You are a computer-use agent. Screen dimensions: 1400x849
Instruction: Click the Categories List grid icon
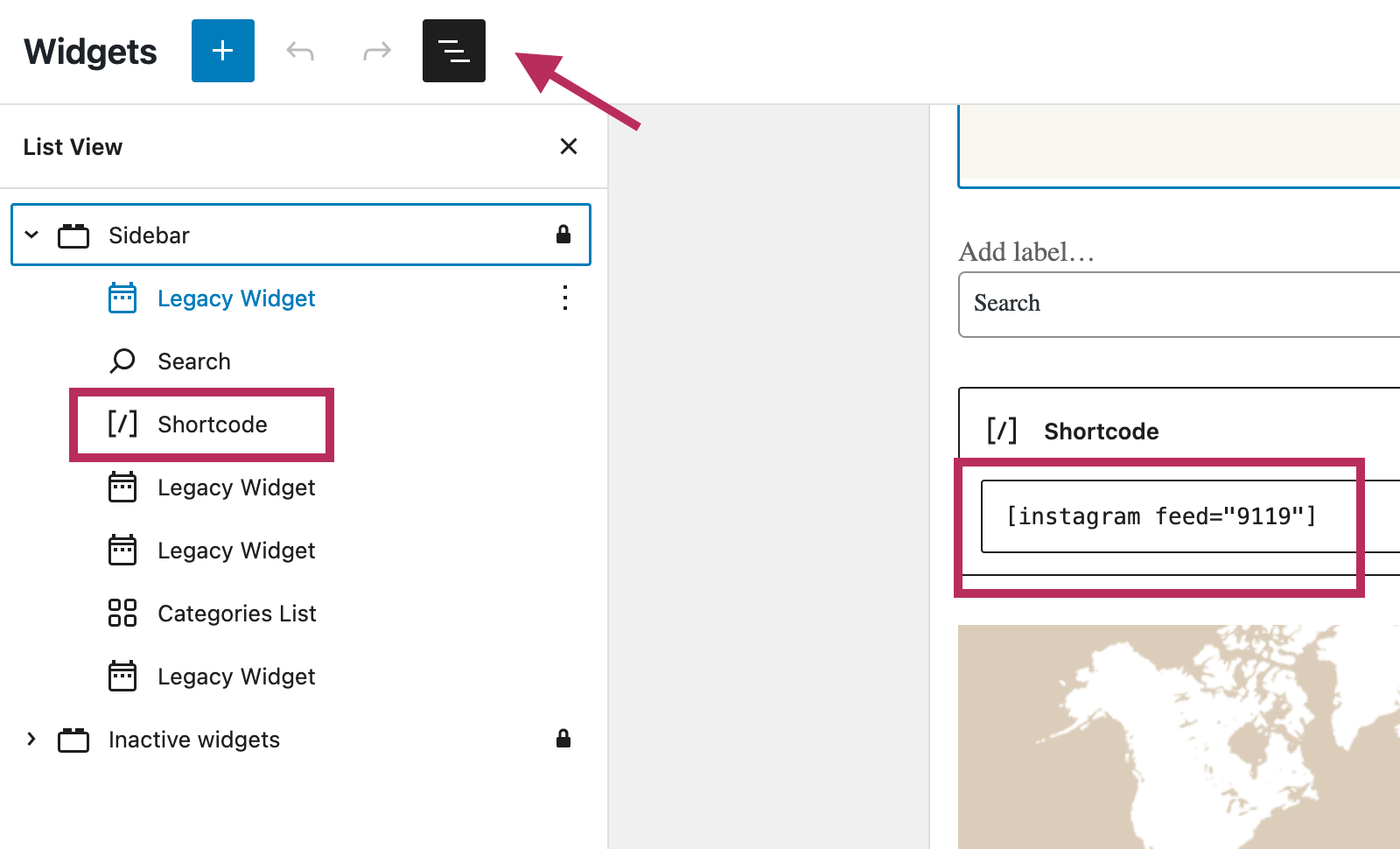pos(122,613)
